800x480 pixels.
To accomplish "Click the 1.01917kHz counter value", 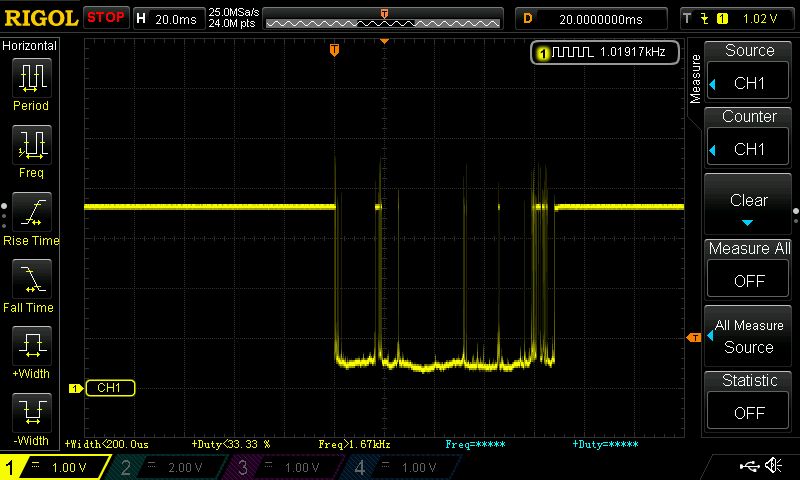I will pyautogui.click(x=633, y=52).
